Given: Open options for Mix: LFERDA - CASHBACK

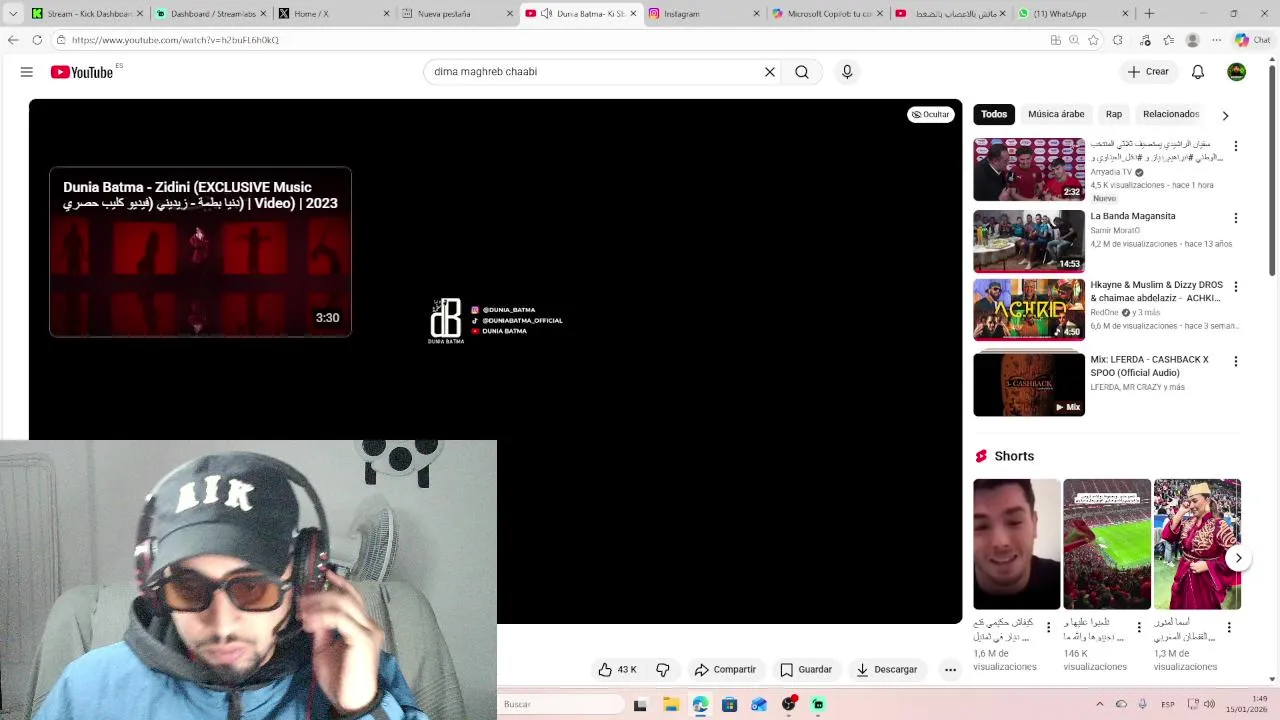Looking at the screenshot, I should pyautogui.click(x=1236, y=361).
